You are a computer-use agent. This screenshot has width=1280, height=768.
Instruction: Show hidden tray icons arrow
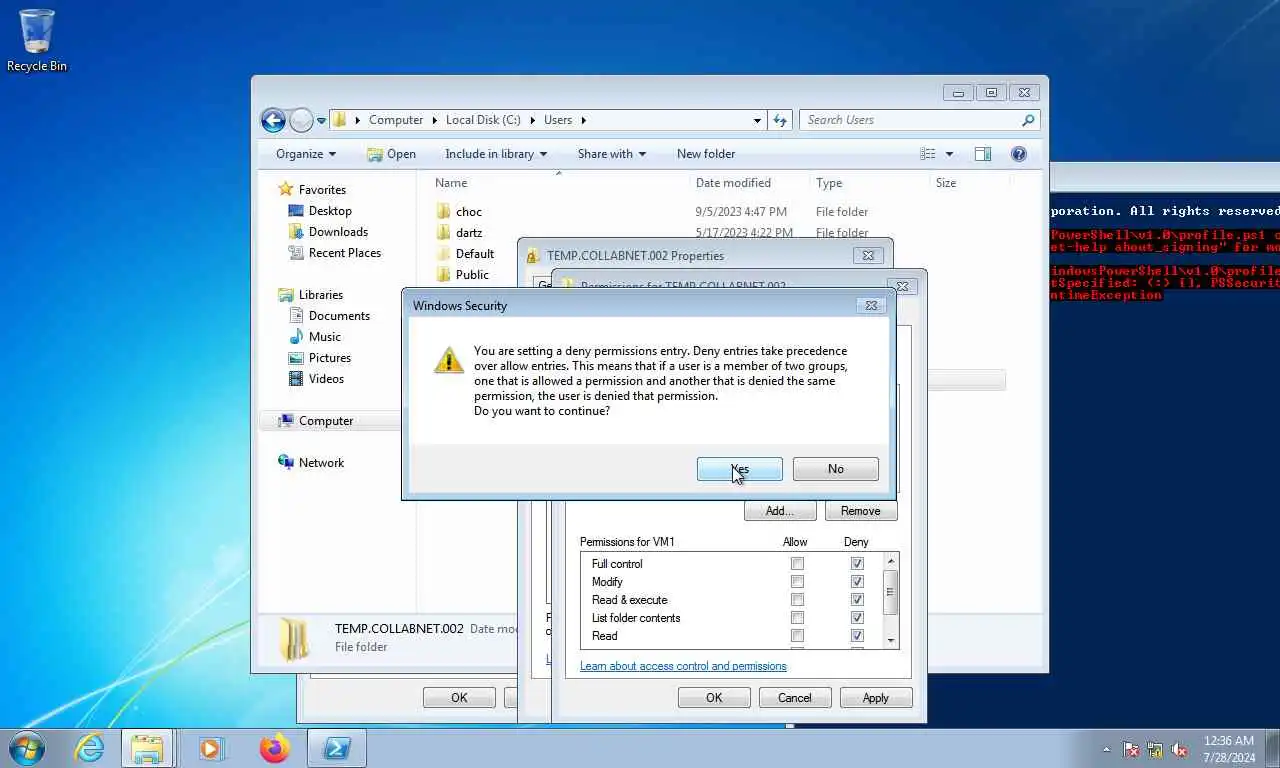point(1106,749)
